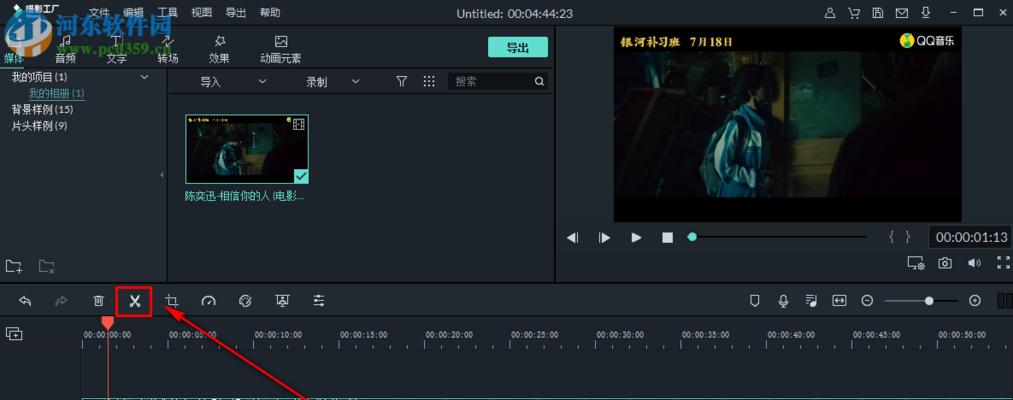Open the shopping cart icon
The height and width of the screenshot is (400, 1013).
(x=854, y=13)
